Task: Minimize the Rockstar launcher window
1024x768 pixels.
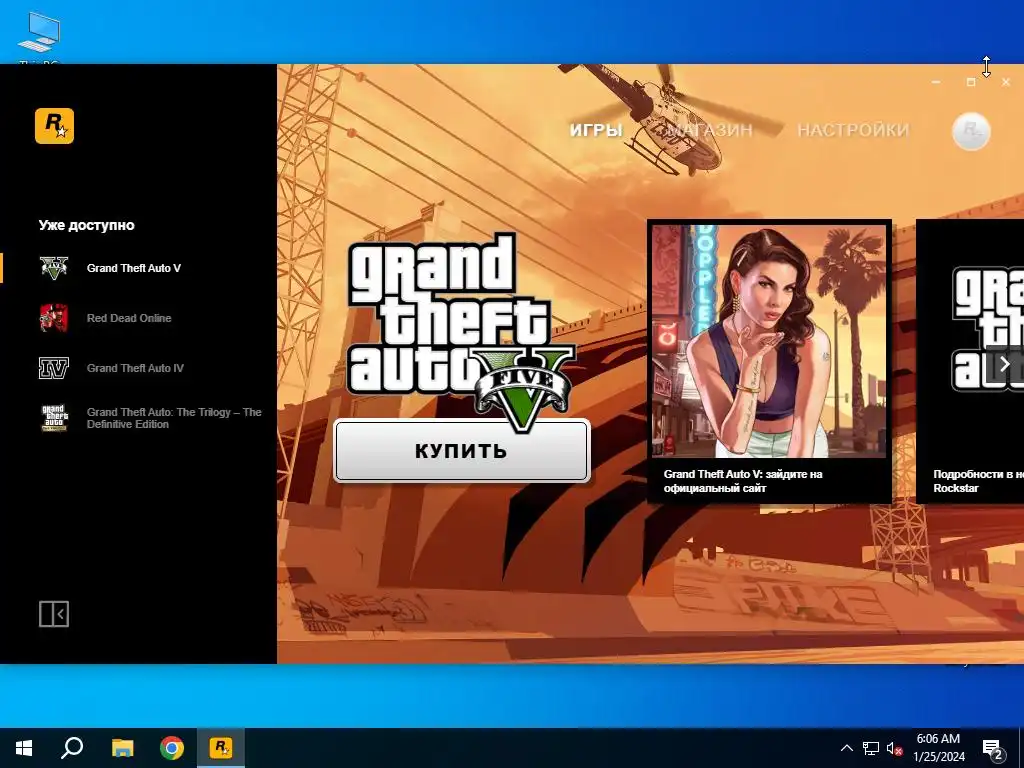Action: 936,82
